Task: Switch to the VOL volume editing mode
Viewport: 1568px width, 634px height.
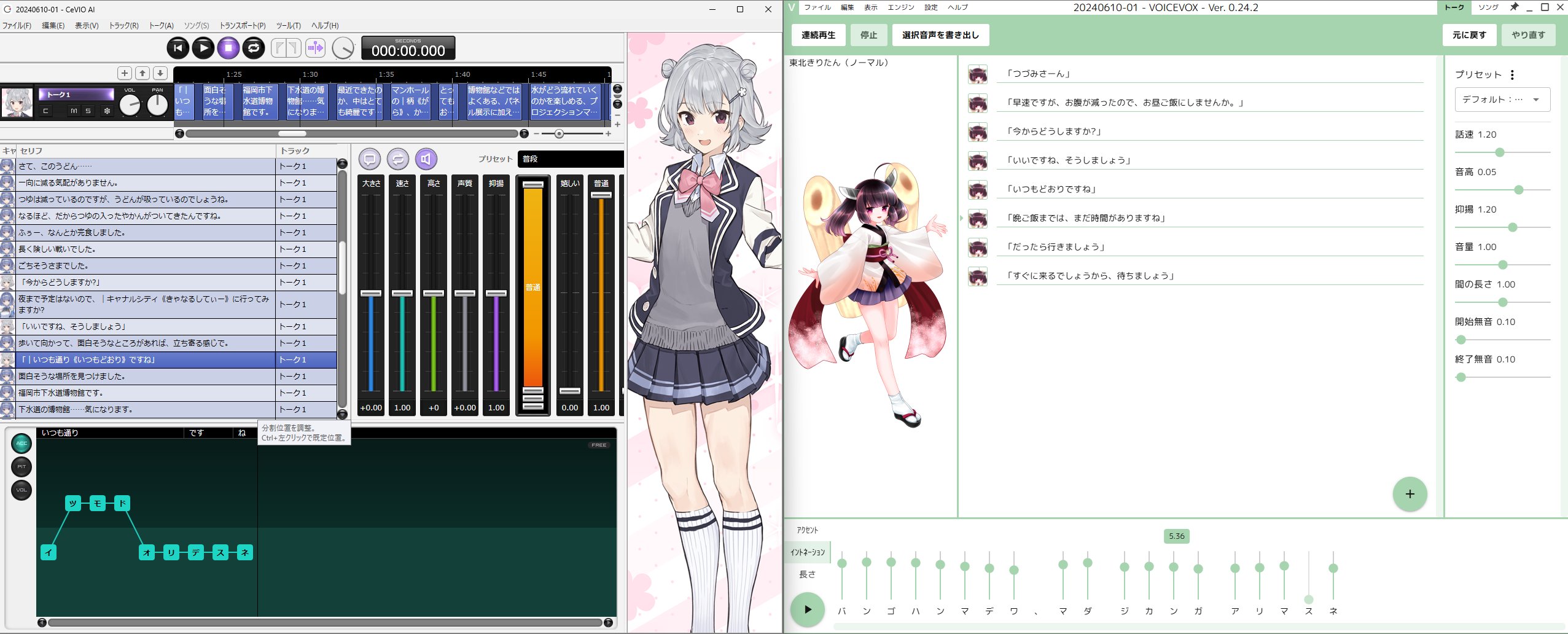Action: tap(21, 490)
